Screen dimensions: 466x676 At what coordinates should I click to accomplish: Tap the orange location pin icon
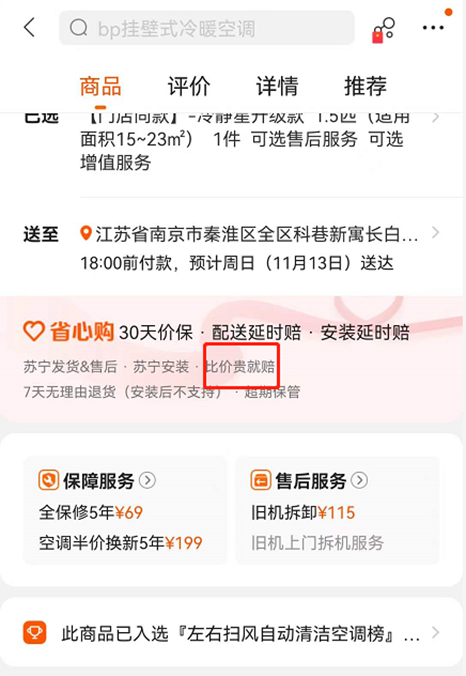86,233
